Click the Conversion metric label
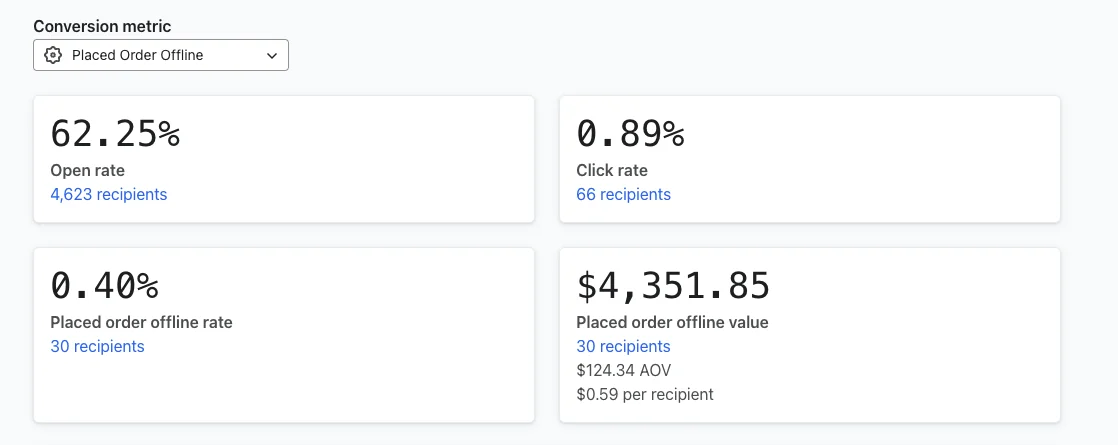 [102, 26]
